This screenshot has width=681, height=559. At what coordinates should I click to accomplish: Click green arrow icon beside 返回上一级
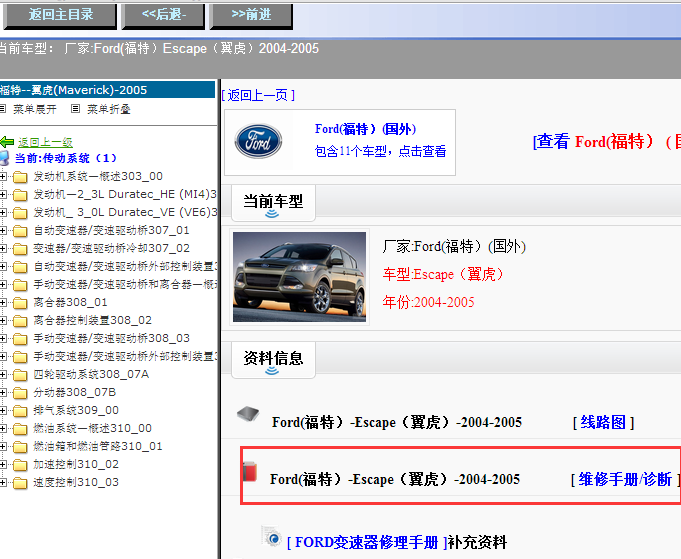[x=7, y=142]
